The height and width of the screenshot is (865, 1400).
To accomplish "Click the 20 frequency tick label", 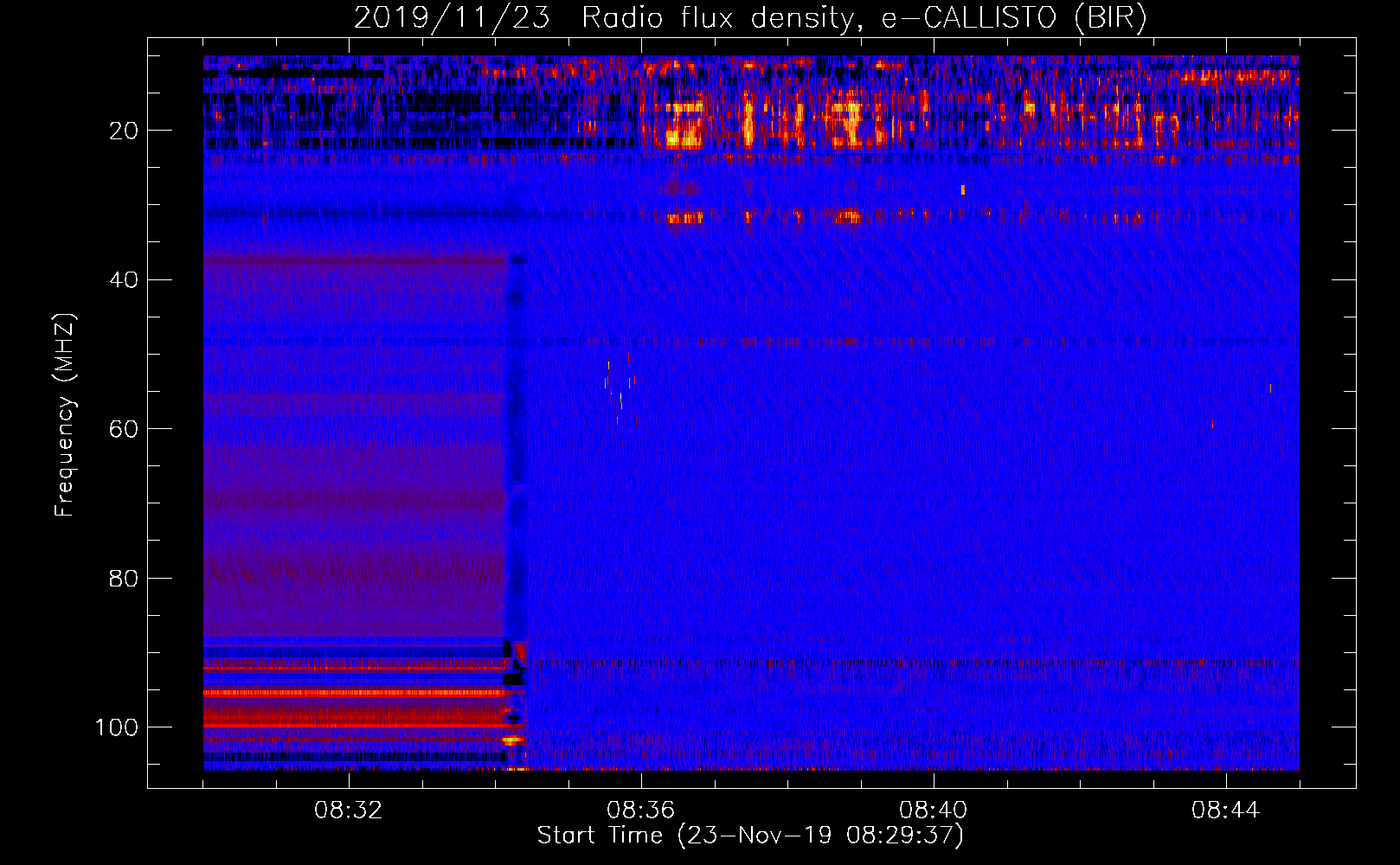I will [x=125, y=131].
